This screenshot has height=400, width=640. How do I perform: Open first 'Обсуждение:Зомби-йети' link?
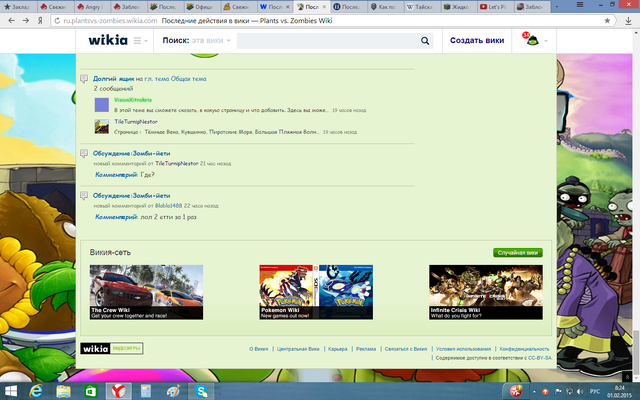[x=131, y=153]
